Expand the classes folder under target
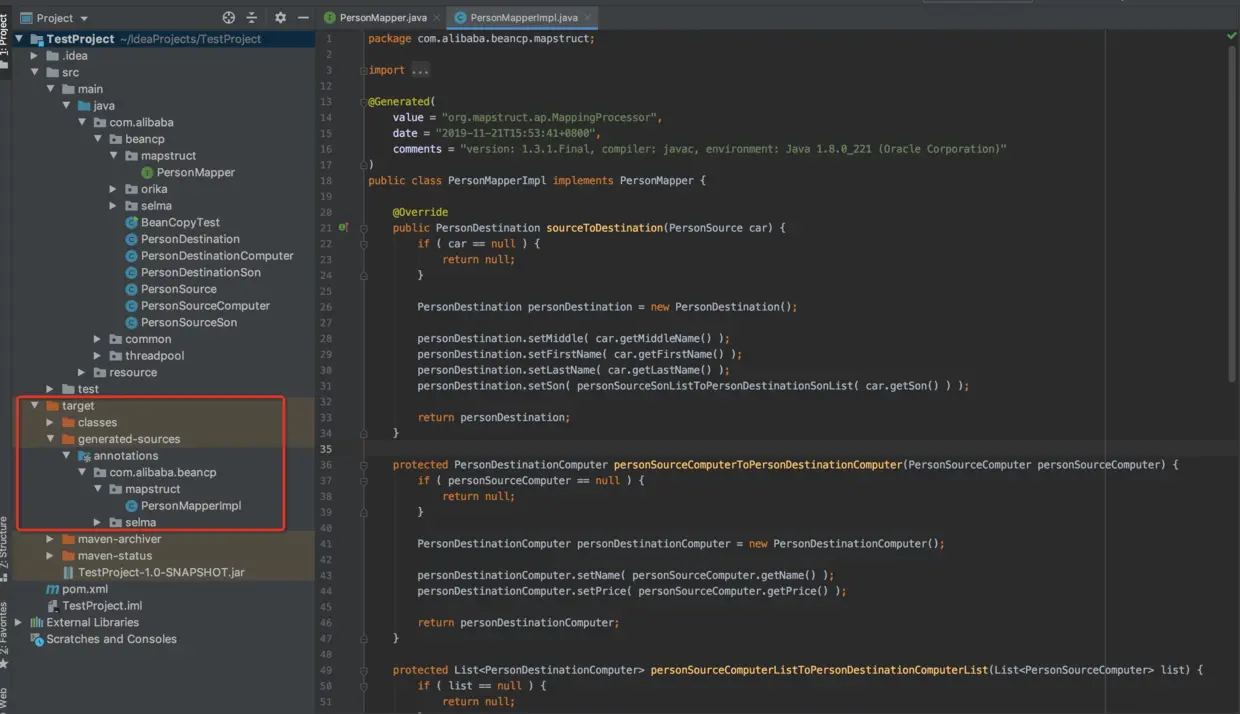Screen dimensions: 1240x714 (x=50, y=422)
